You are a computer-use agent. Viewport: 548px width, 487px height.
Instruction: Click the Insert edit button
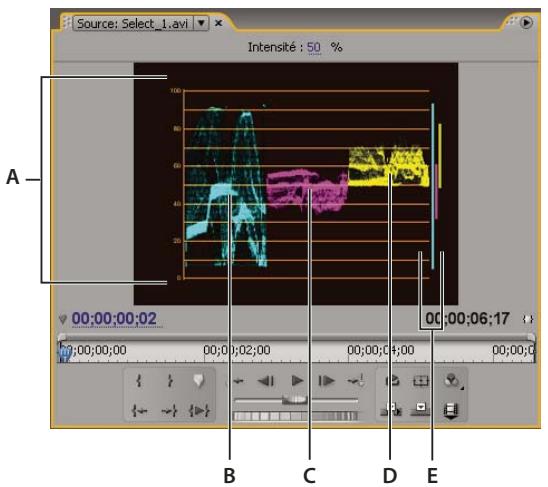pos(391,409)
